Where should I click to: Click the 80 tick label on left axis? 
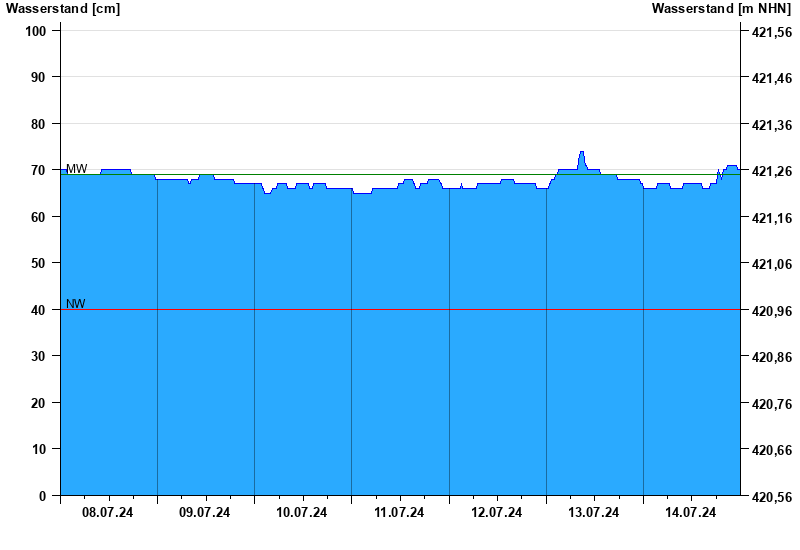coord(39,124)
